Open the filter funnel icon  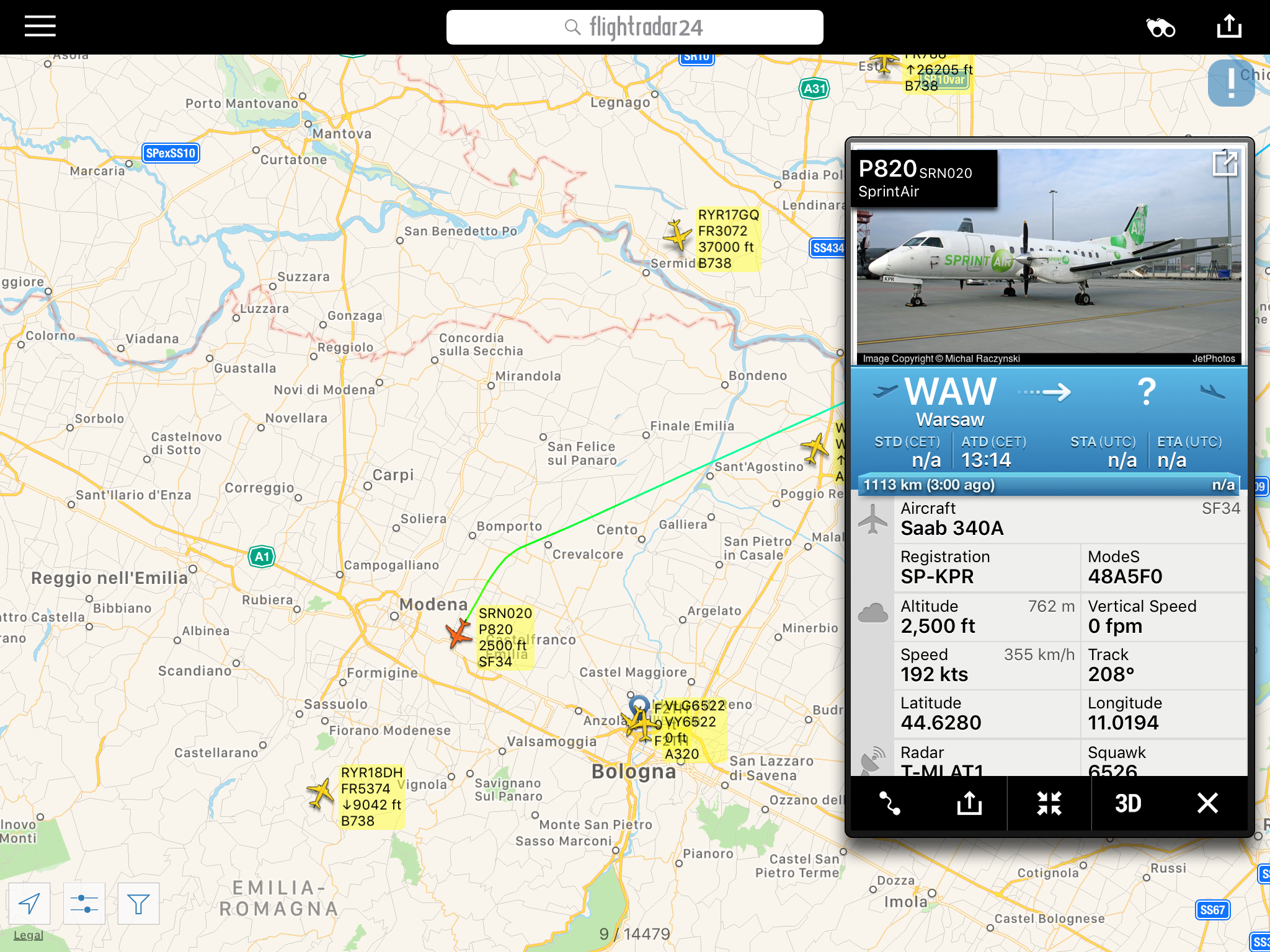[138, 904]
